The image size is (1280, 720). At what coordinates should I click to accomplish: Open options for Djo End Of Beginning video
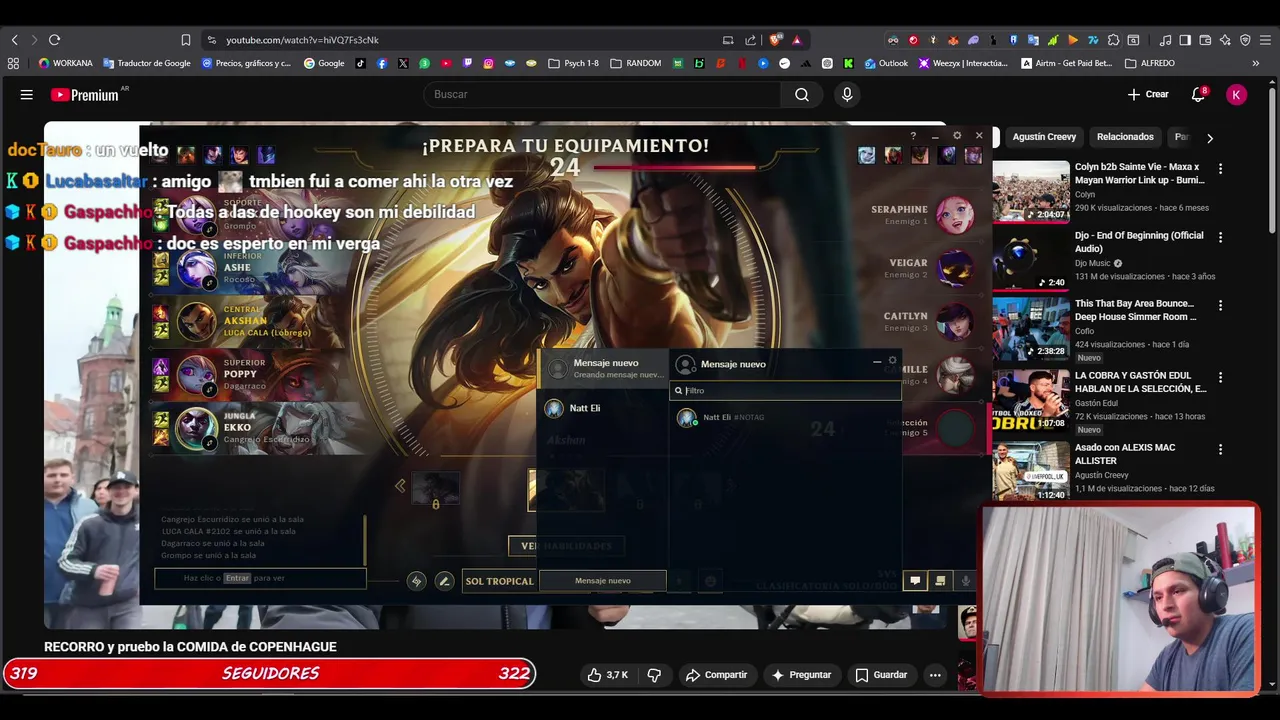point(1220,238)
